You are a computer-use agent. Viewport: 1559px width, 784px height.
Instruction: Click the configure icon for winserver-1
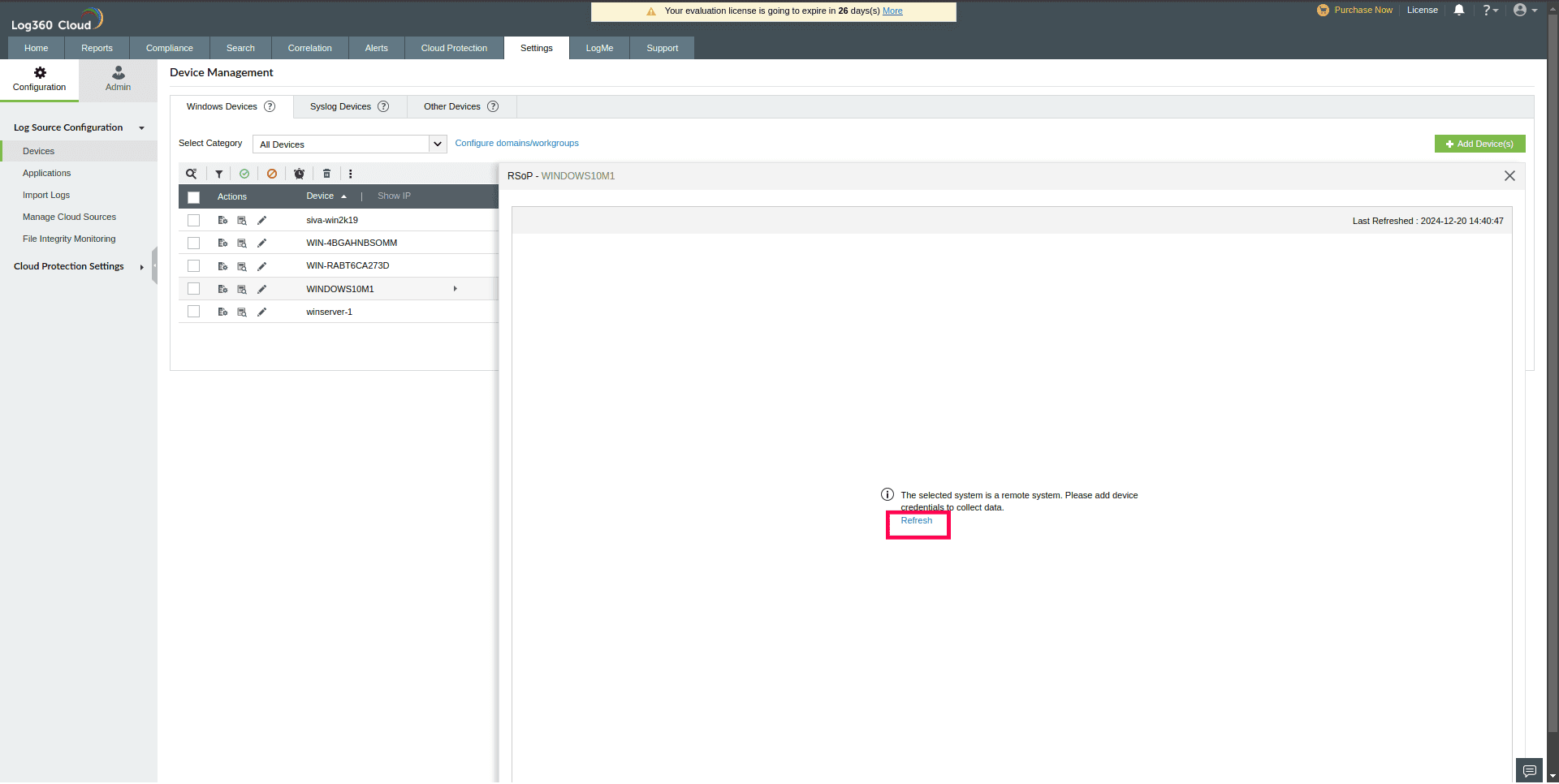[222, 312]
